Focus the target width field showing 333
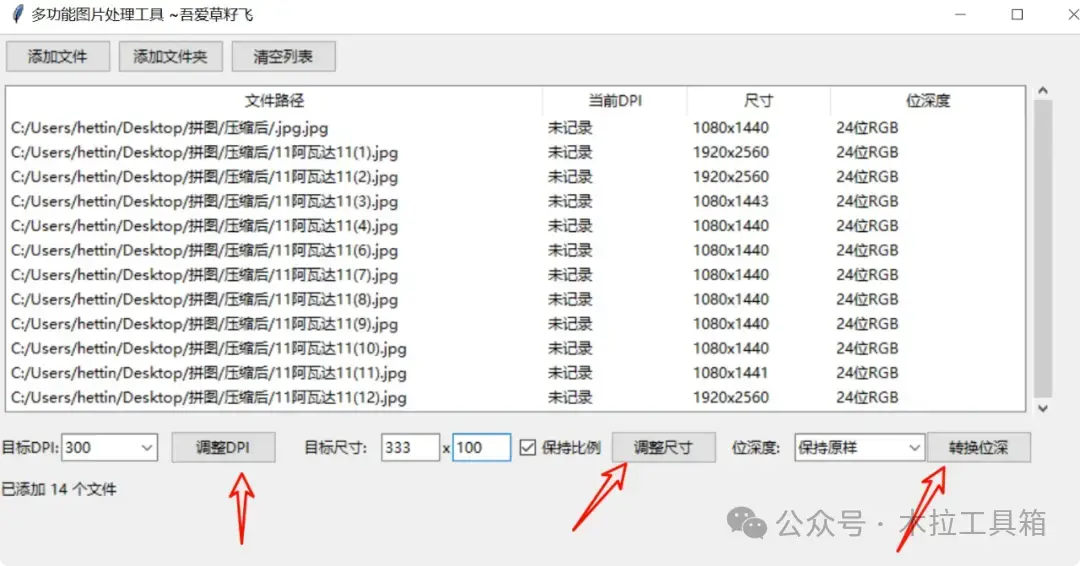This screenshot has width=1080, height=566. [x=410, y=448]
